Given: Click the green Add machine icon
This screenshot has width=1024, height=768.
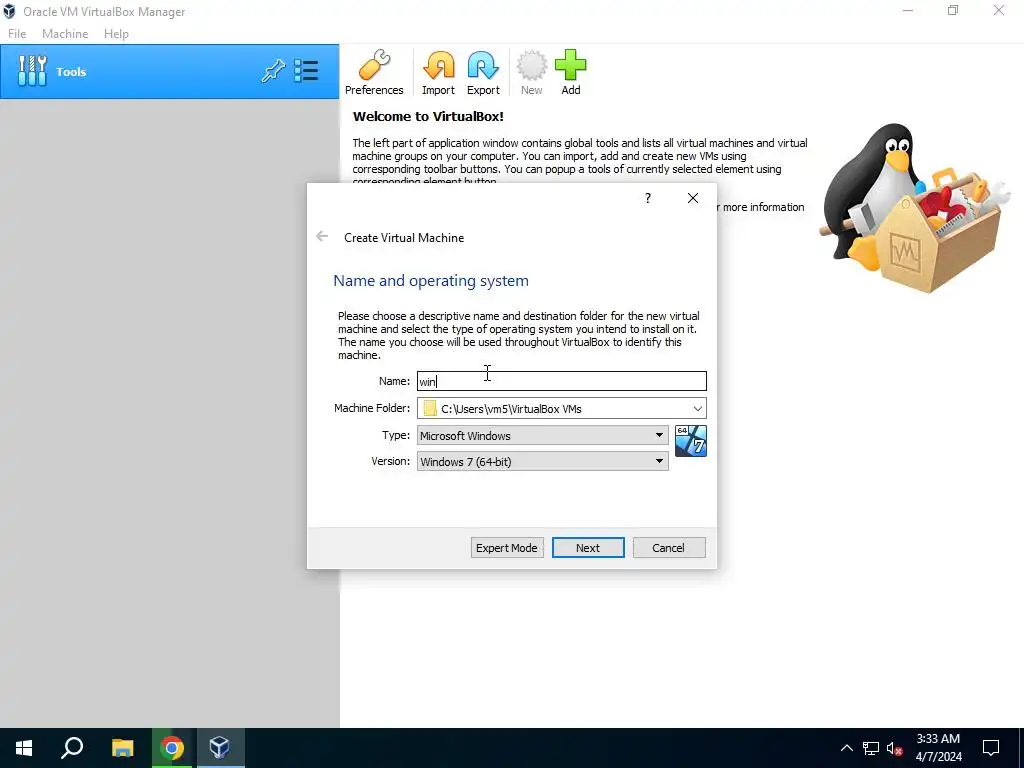Looking at the screenshot, I should (571, 72).
